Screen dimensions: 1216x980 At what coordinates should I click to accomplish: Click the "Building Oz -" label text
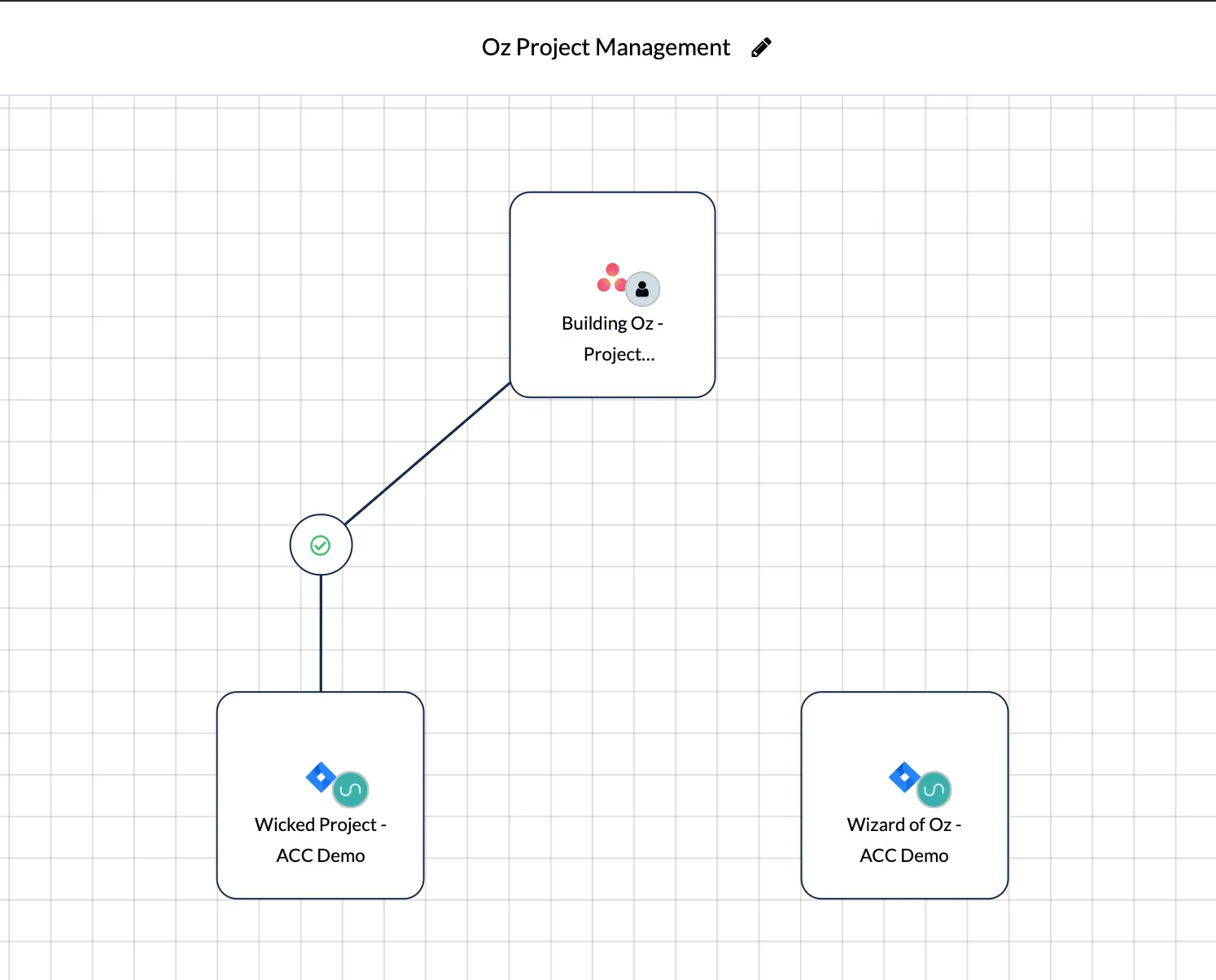[x=612, y=323]
